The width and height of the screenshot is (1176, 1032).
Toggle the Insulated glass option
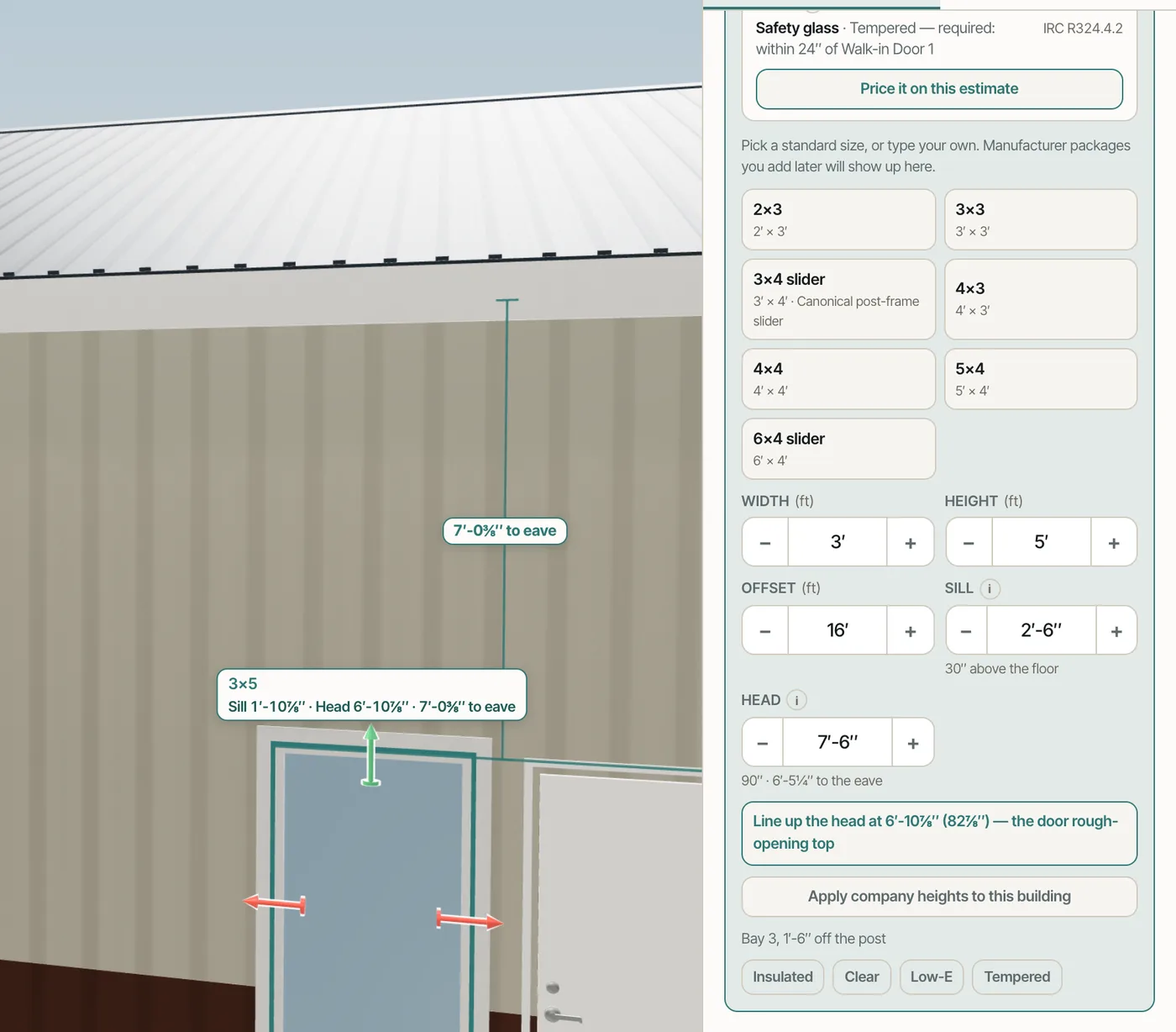[x=783, y=977]
